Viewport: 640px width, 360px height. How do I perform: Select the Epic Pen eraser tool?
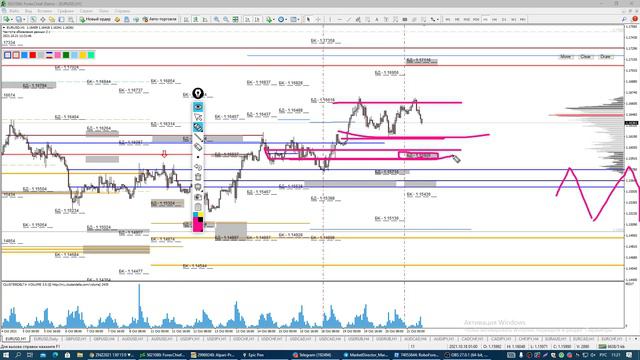[x=198, y=147]
